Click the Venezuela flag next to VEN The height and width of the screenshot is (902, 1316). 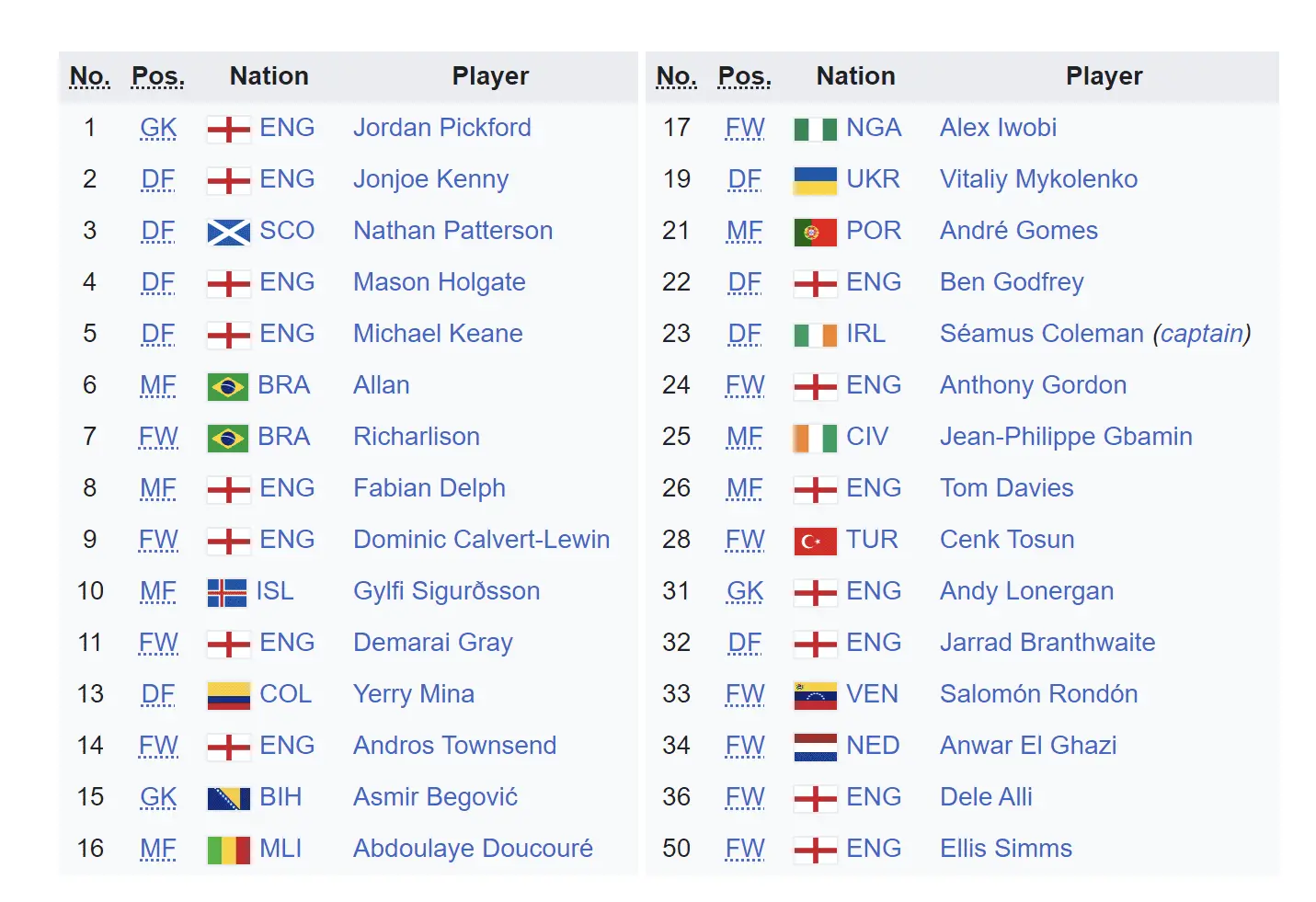point(815,695)
